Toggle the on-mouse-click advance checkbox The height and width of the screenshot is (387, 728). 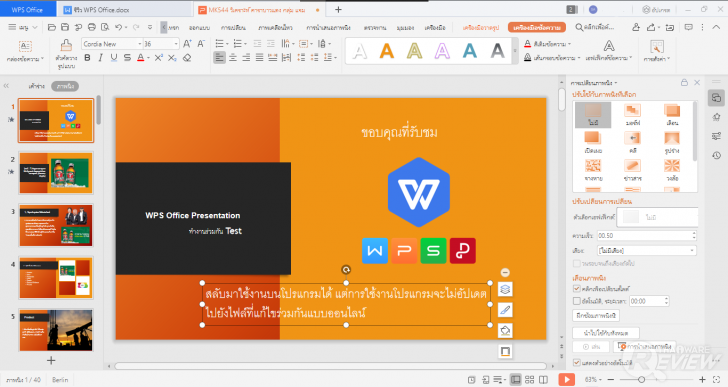click(x=577, y=289)
